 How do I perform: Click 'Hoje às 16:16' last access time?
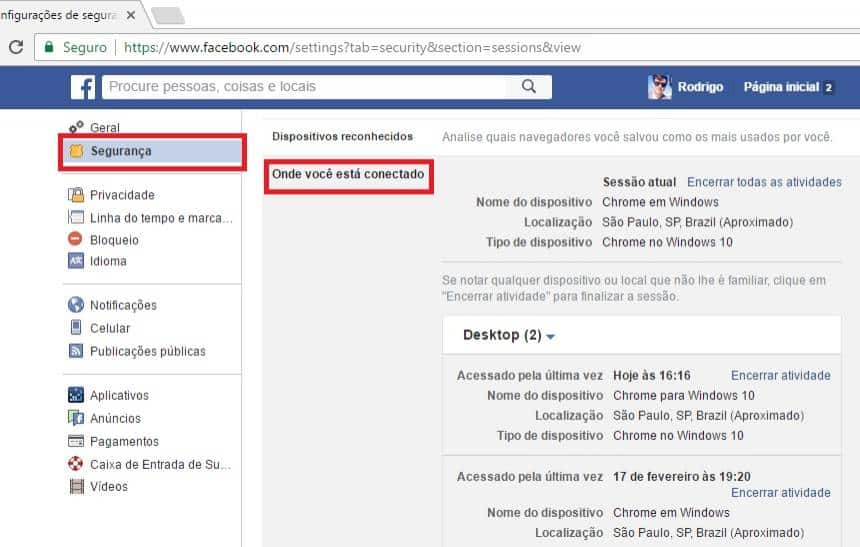652,375
